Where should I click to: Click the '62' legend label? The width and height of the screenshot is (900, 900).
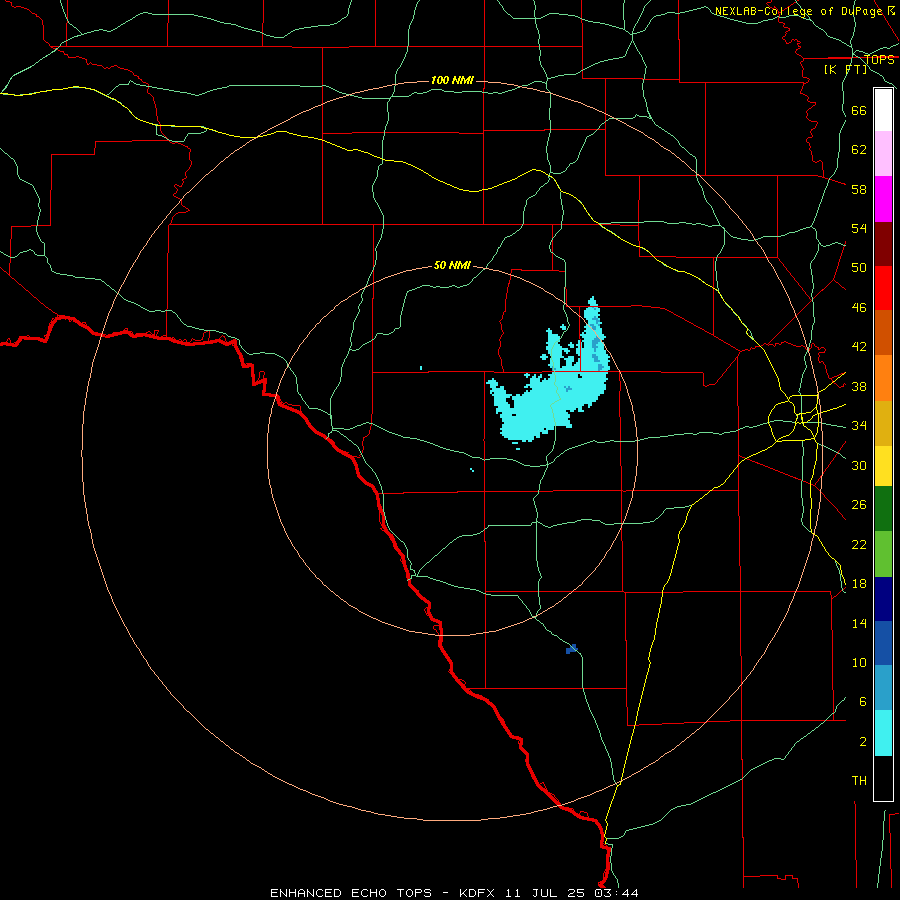[859, 150]
